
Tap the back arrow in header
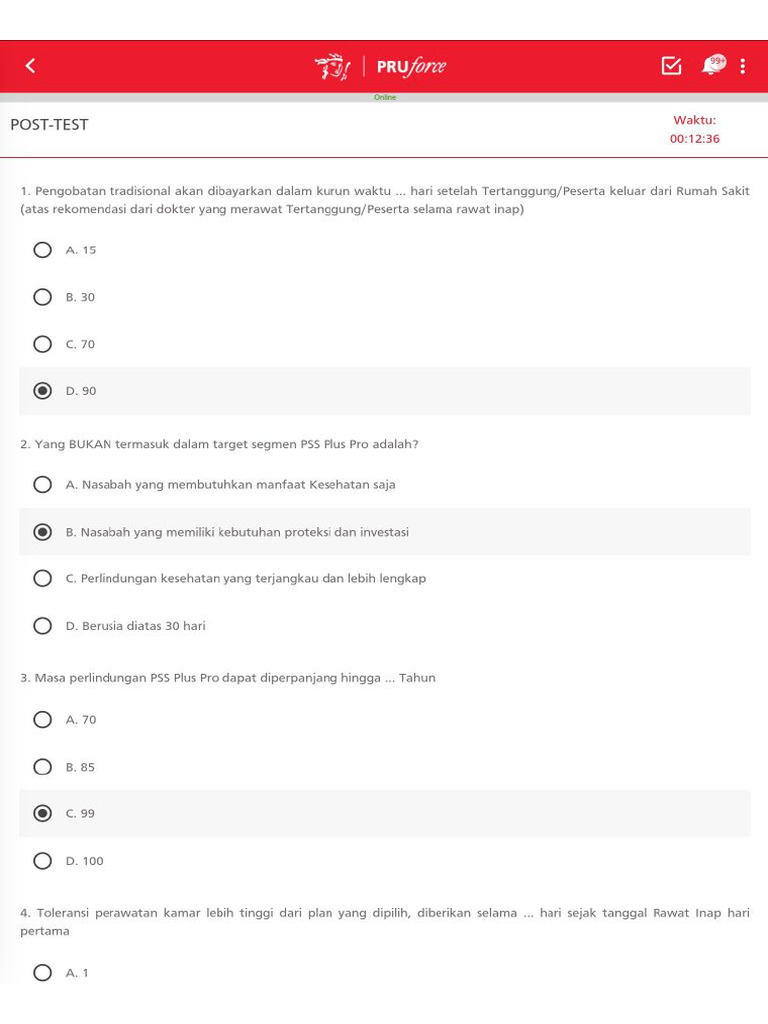pyautogui.click(x=30, y=66)
